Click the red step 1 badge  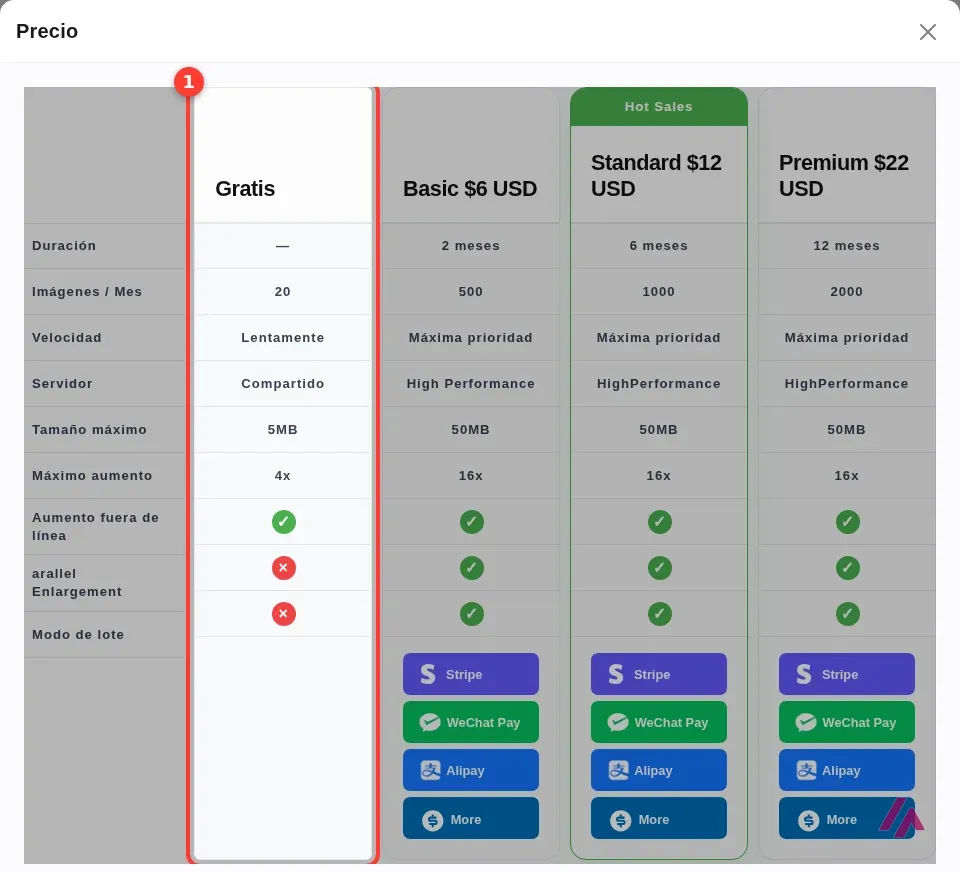(189, 81)
